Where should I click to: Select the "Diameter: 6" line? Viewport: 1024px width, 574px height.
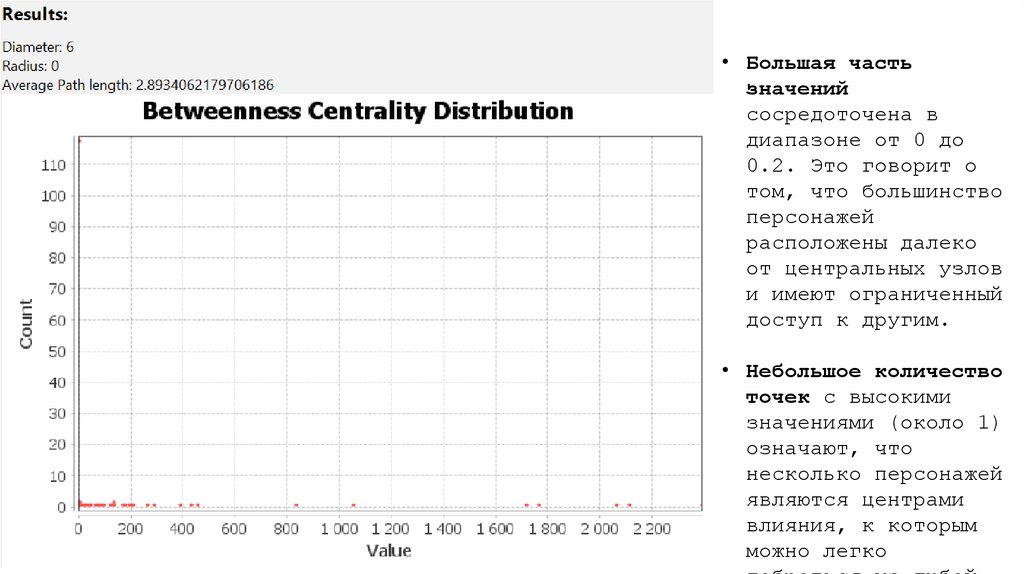coord(38,47)
